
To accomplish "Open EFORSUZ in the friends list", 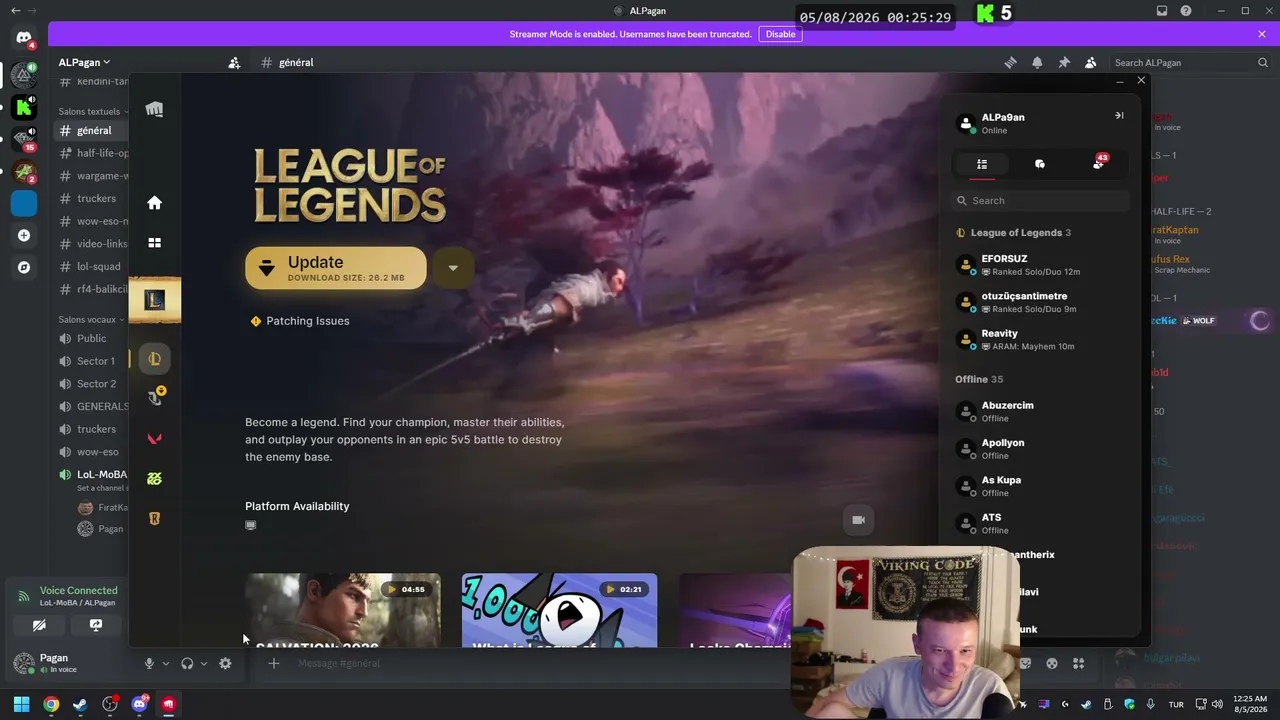I will (1040, 265).
